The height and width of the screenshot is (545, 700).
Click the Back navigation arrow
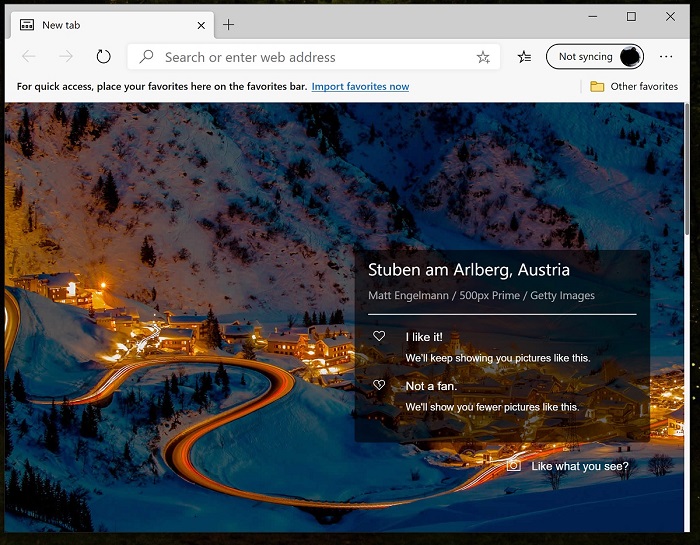[x=29, y=57]
